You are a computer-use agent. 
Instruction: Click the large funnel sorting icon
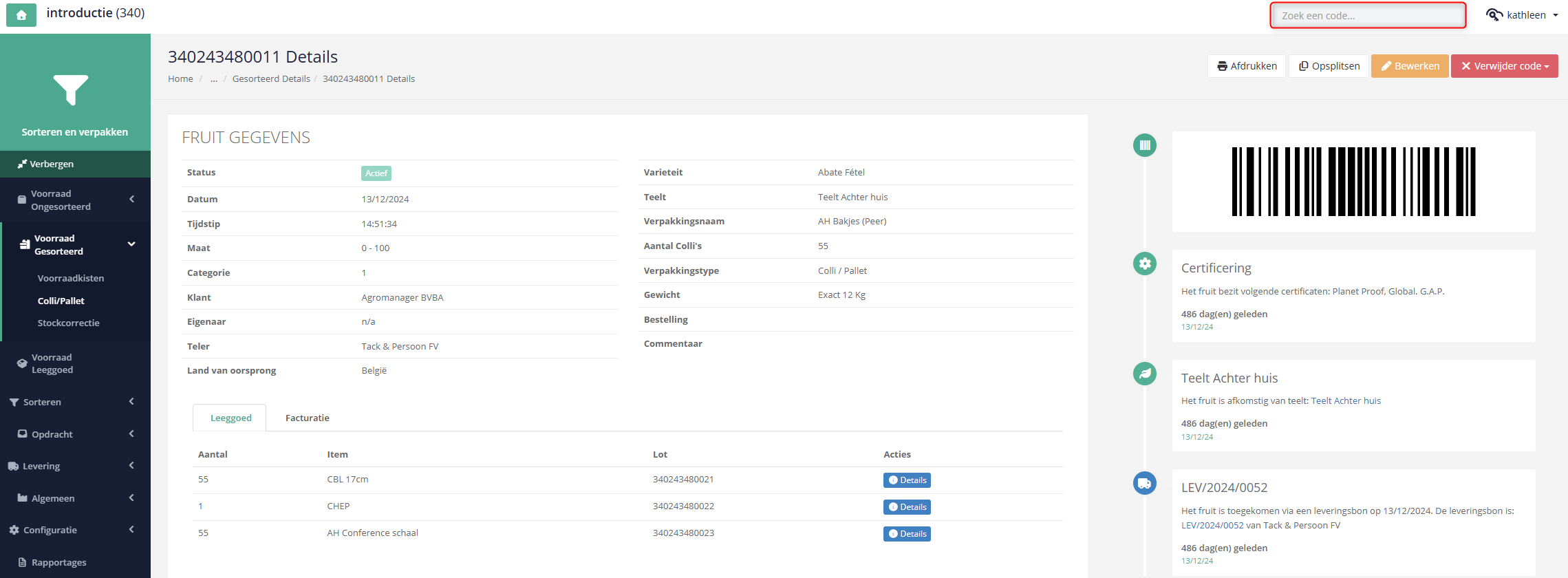coord(71,90)
